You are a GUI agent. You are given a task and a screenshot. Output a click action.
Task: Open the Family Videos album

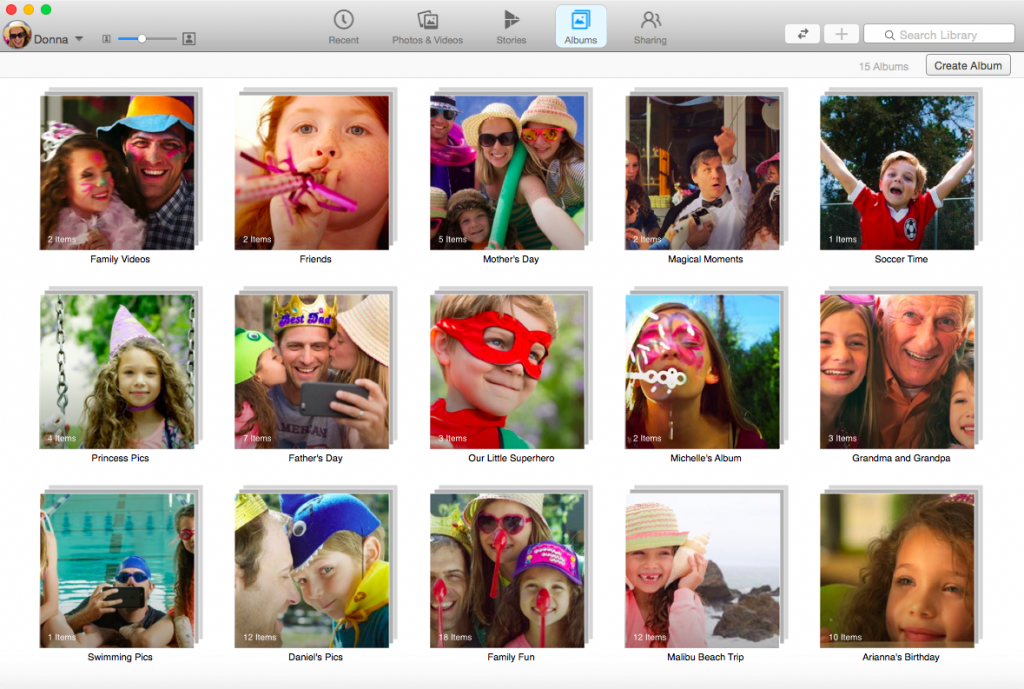coord(117,173)
